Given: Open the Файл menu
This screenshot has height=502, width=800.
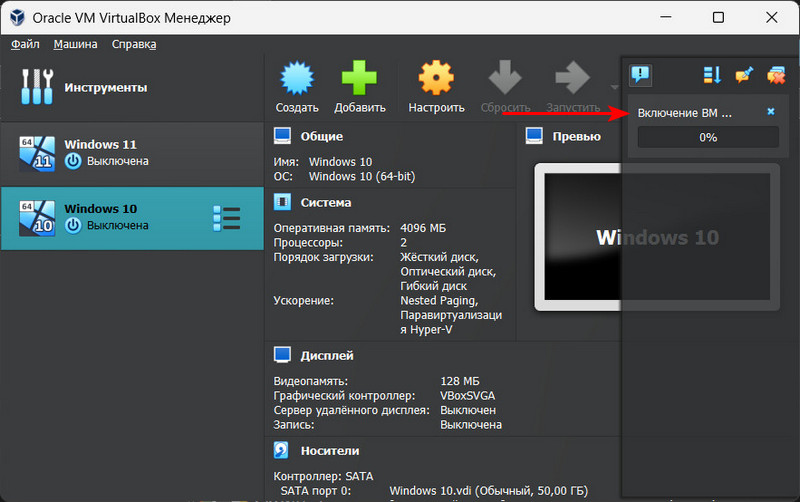Looking at the screenshot, I should pyautogui.click(x=25, y=44).
